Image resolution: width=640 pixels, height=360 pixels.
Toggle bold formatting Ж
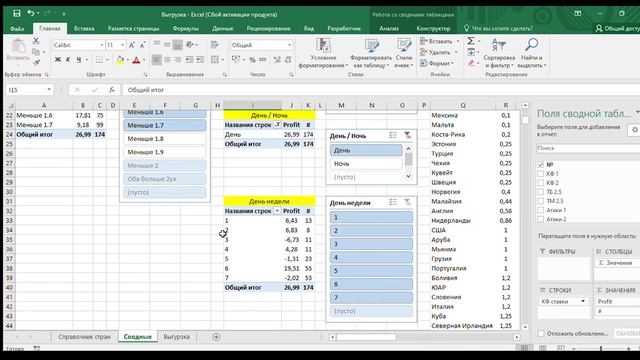click(58, 60)
